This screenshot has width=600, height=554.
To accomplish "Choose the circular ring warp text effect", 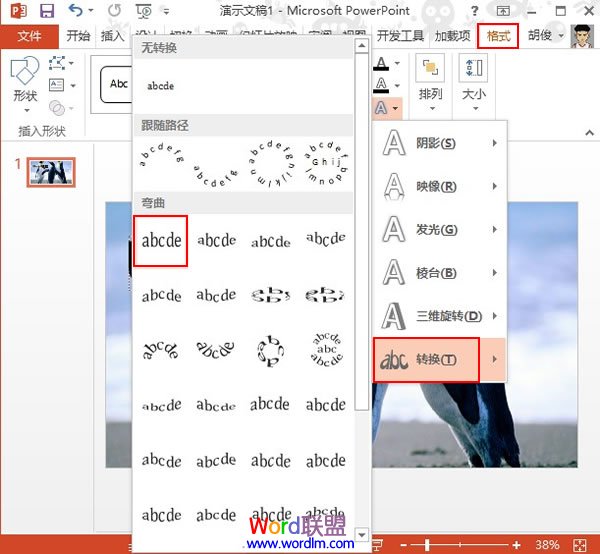I will 271,350.
